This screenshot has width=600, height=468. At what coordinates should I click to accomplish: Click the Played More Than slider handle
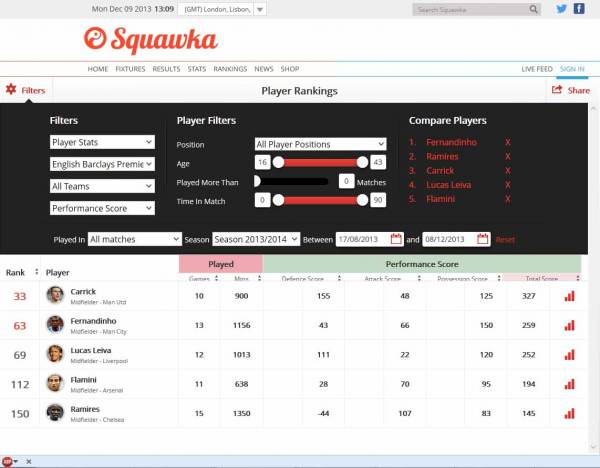click(257, 181)
